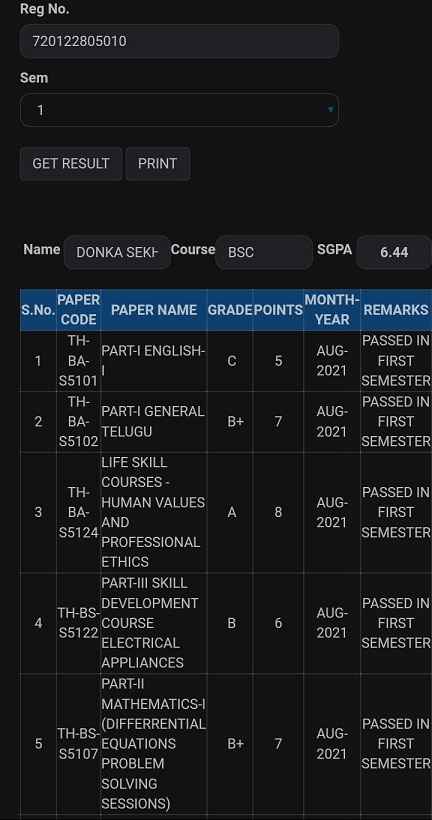Click the S.No. column header

coord(38,310)
